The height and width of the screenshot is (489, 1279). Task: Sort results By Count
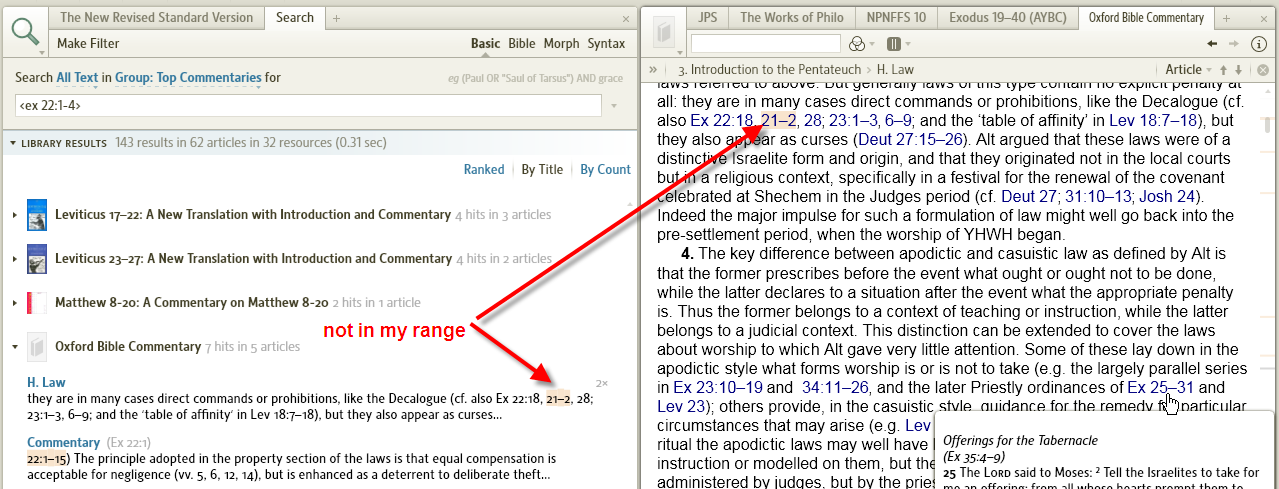coord(605,170)
